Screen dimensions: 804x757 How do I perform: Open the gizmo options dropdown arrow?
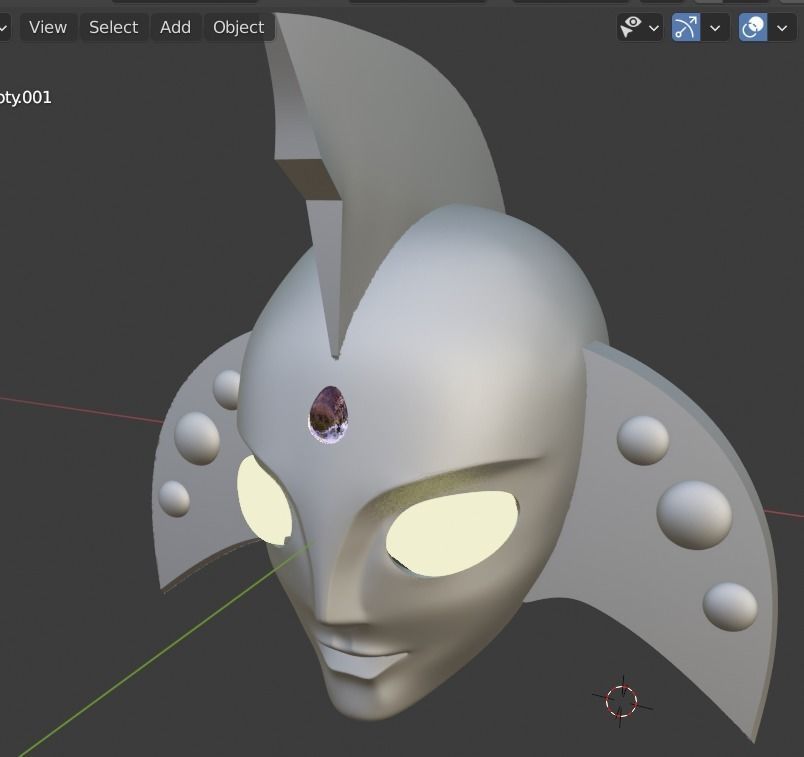coord(715,28)
